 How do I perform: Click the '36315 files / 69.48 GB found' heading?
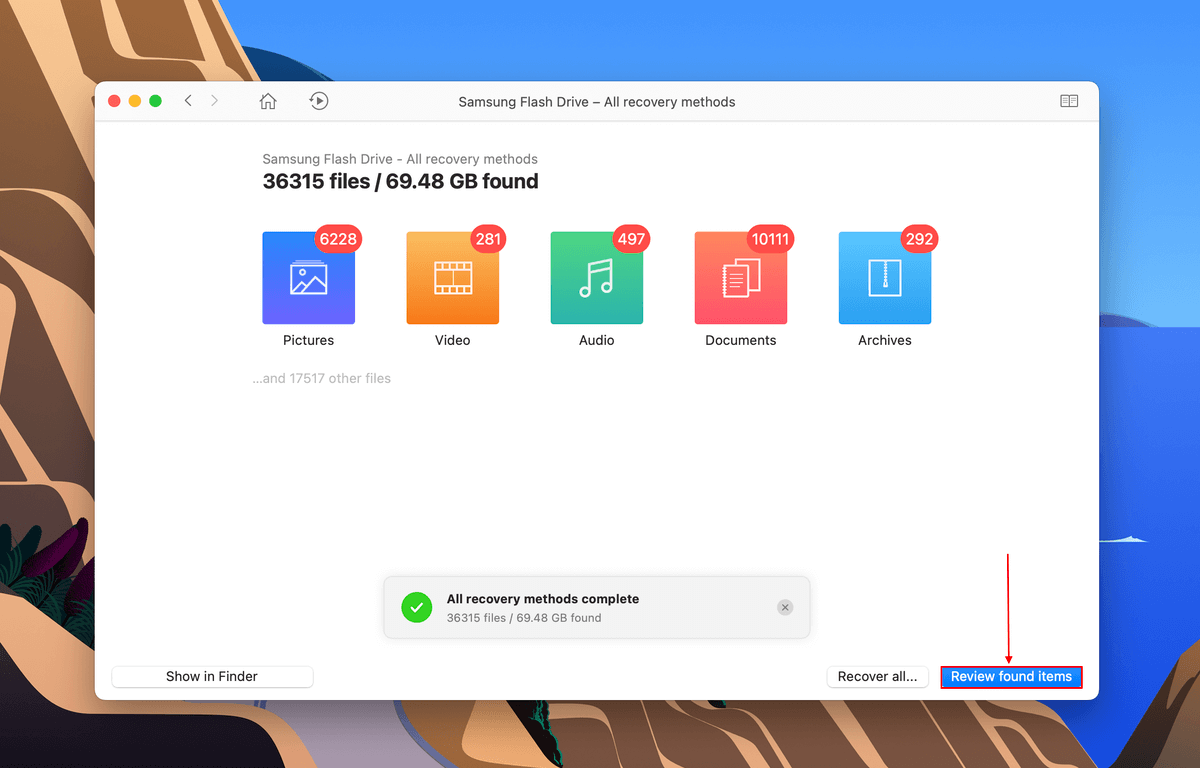pos(400,182)
